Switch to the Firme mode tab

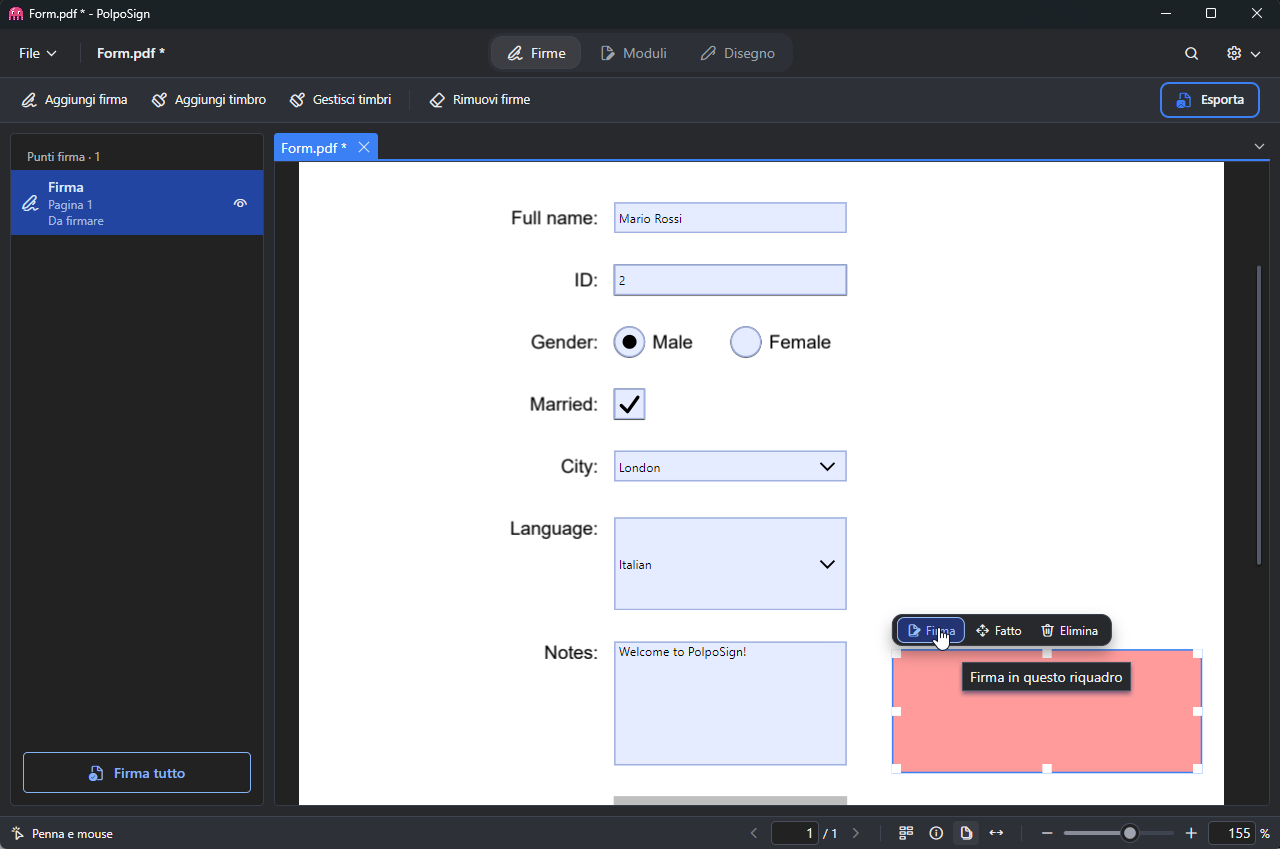pyautogui.click(x=536, y=54)
